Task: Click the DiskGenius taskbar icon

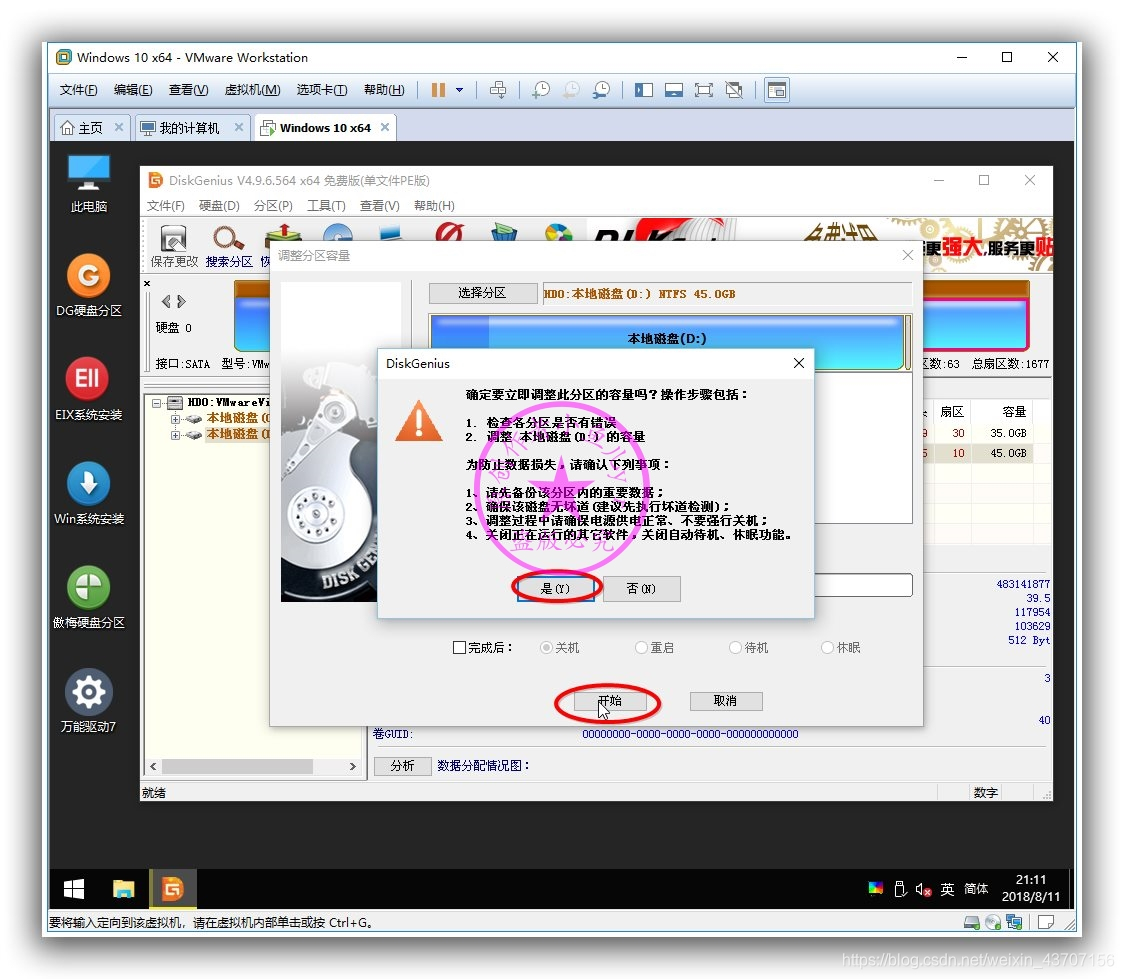Action: tap(173, 889)
